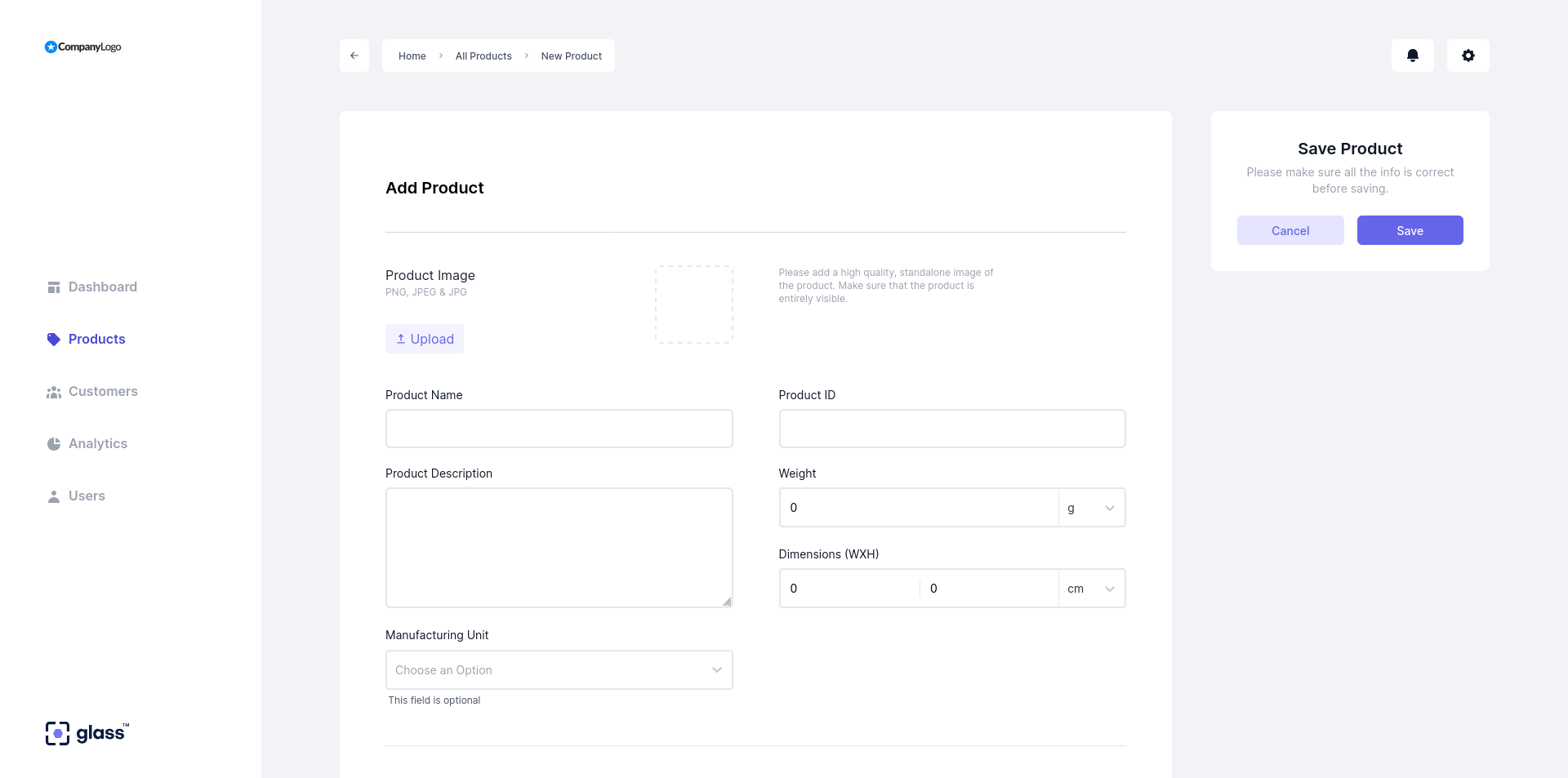Select the Products tag icon in sidebar
1568x778 pixels.
click(x=54, y=339)
